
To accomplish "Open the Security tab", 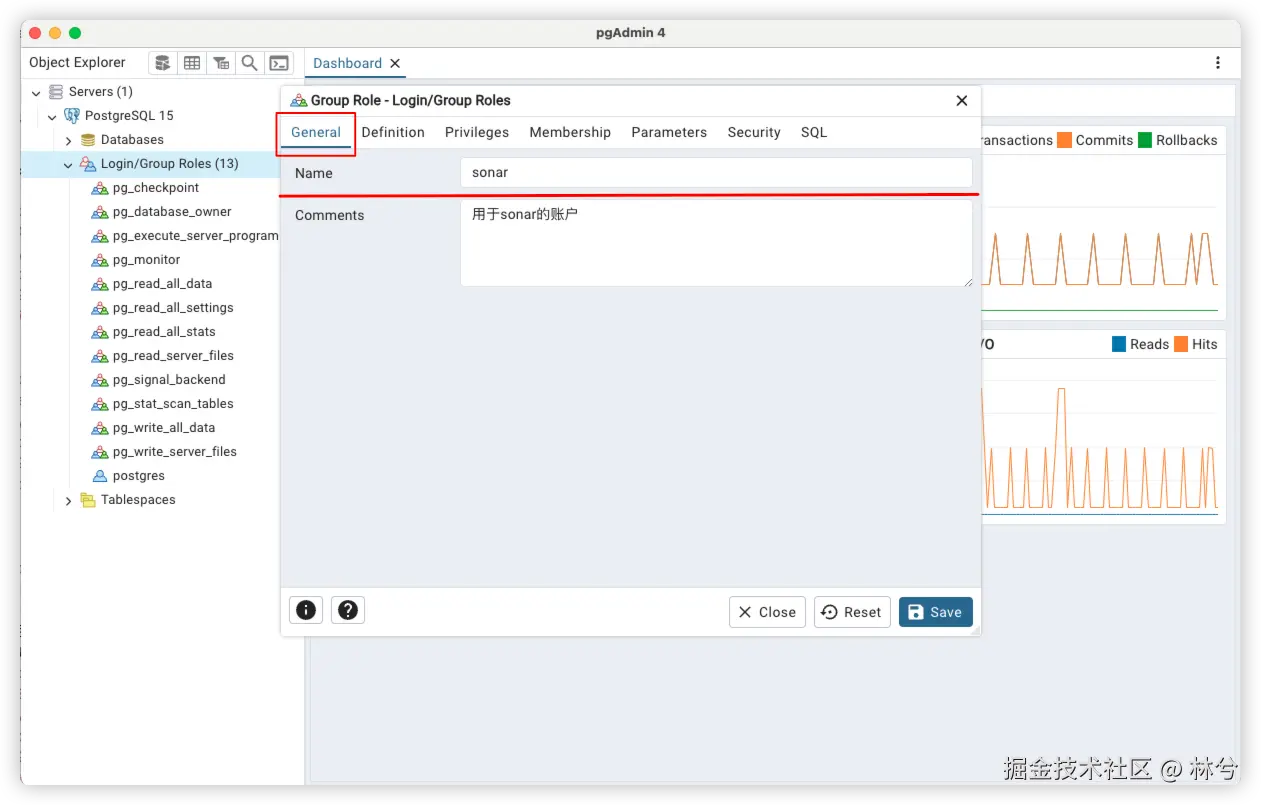I will tap(754, 132).
